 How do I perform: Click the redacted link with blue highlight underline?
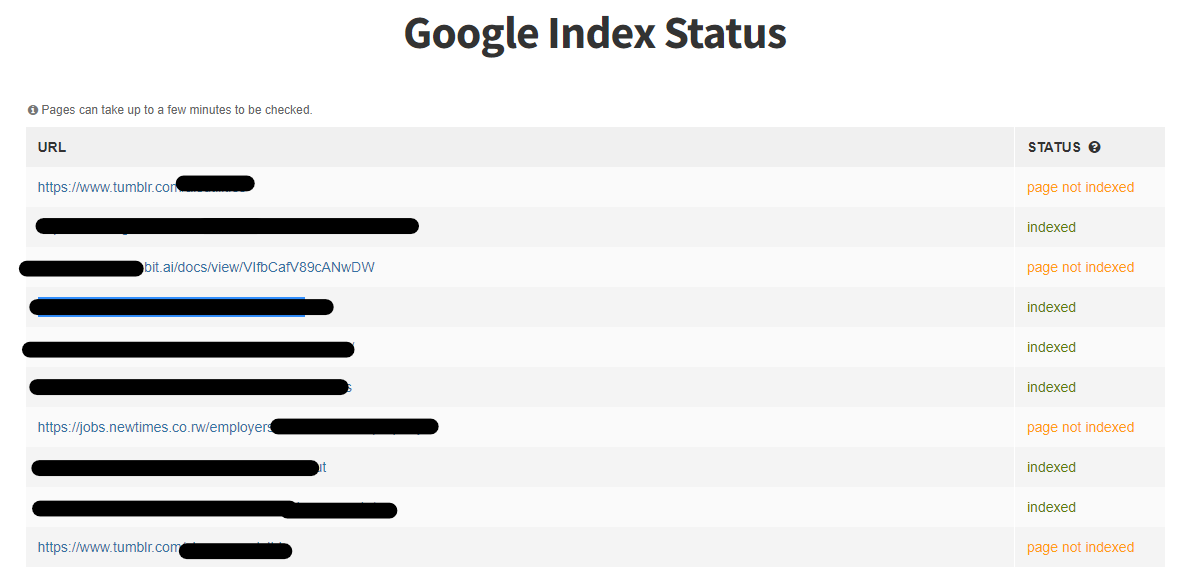(181, 307)
